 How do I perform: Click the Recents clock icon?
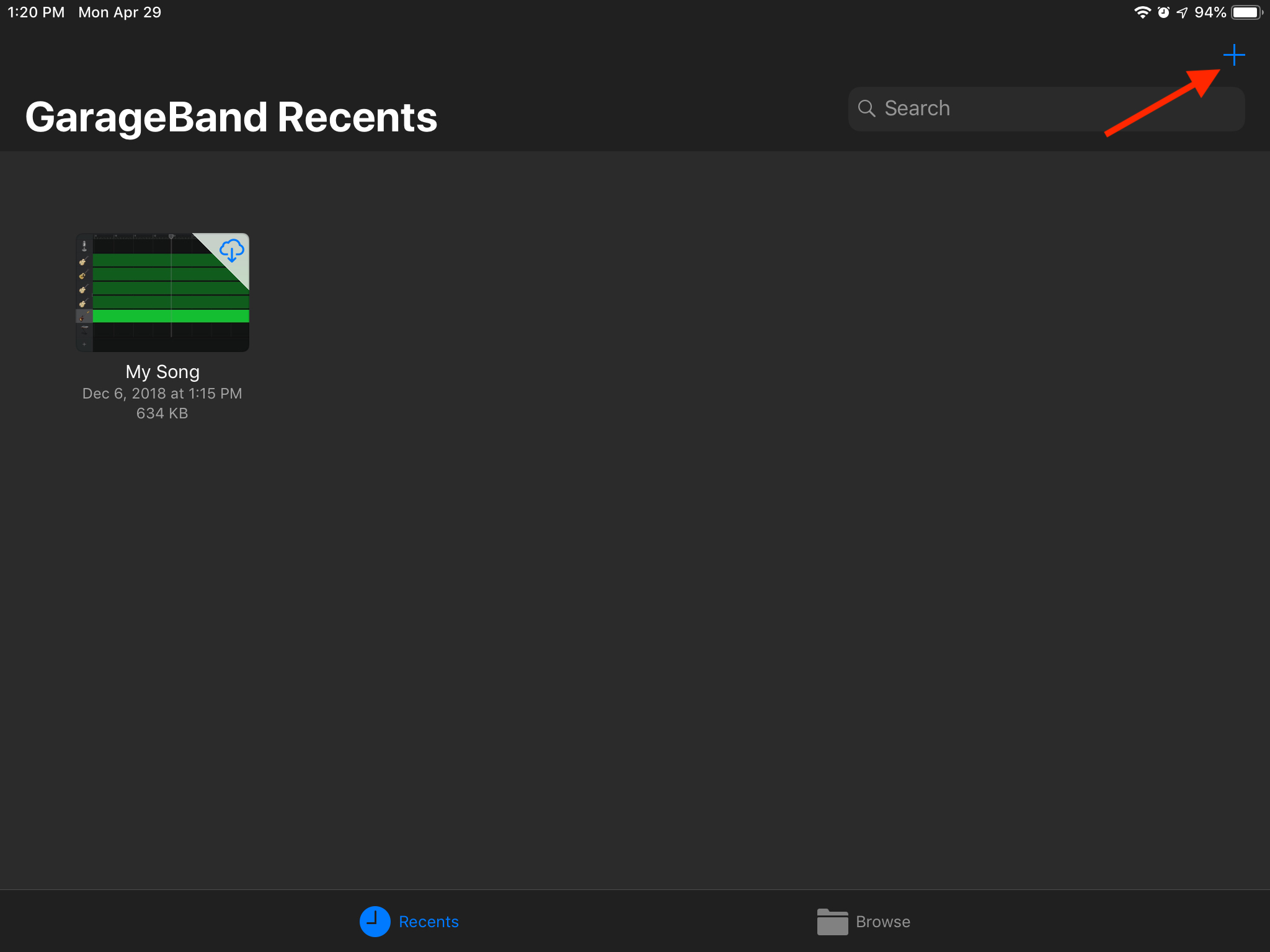(x=375, y=922)
